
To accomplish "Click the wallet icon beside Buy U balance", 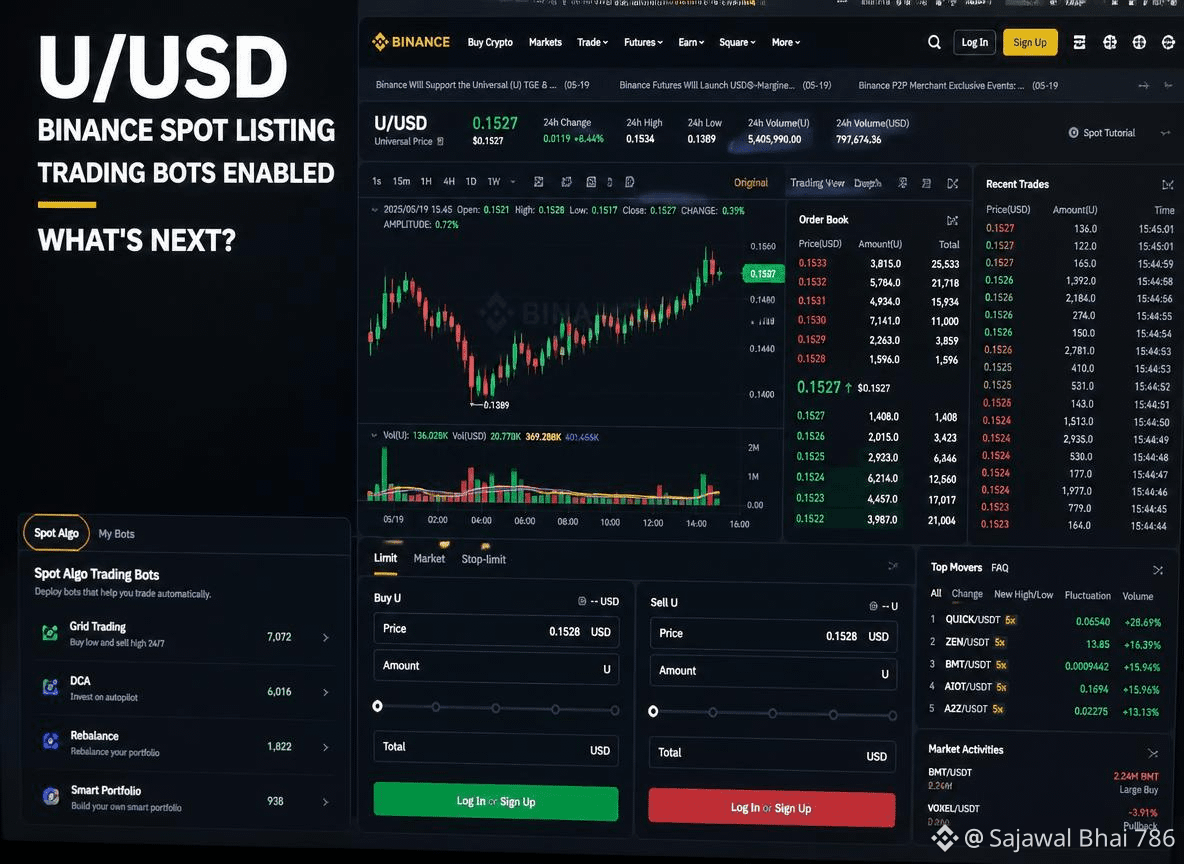I will (x=581, y=601).
